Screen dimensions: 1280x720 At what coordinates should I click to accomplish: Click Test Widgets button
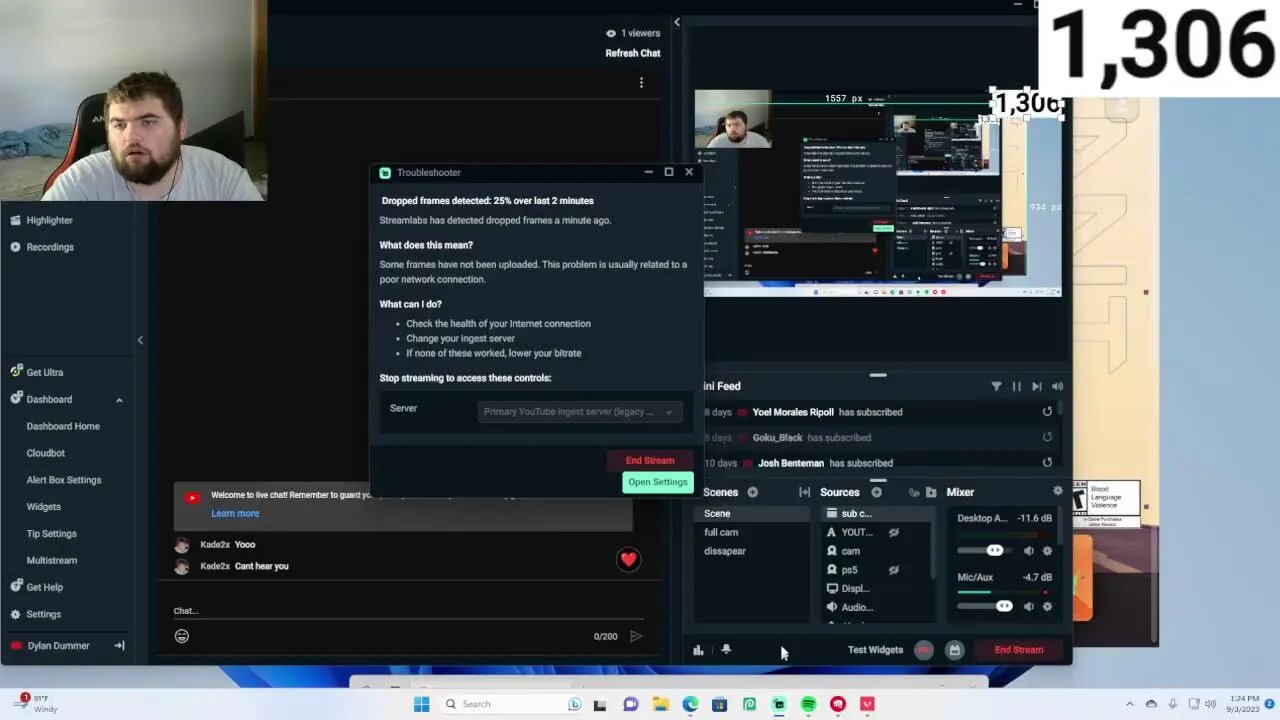pyautogui.click(x=875, y=650)
